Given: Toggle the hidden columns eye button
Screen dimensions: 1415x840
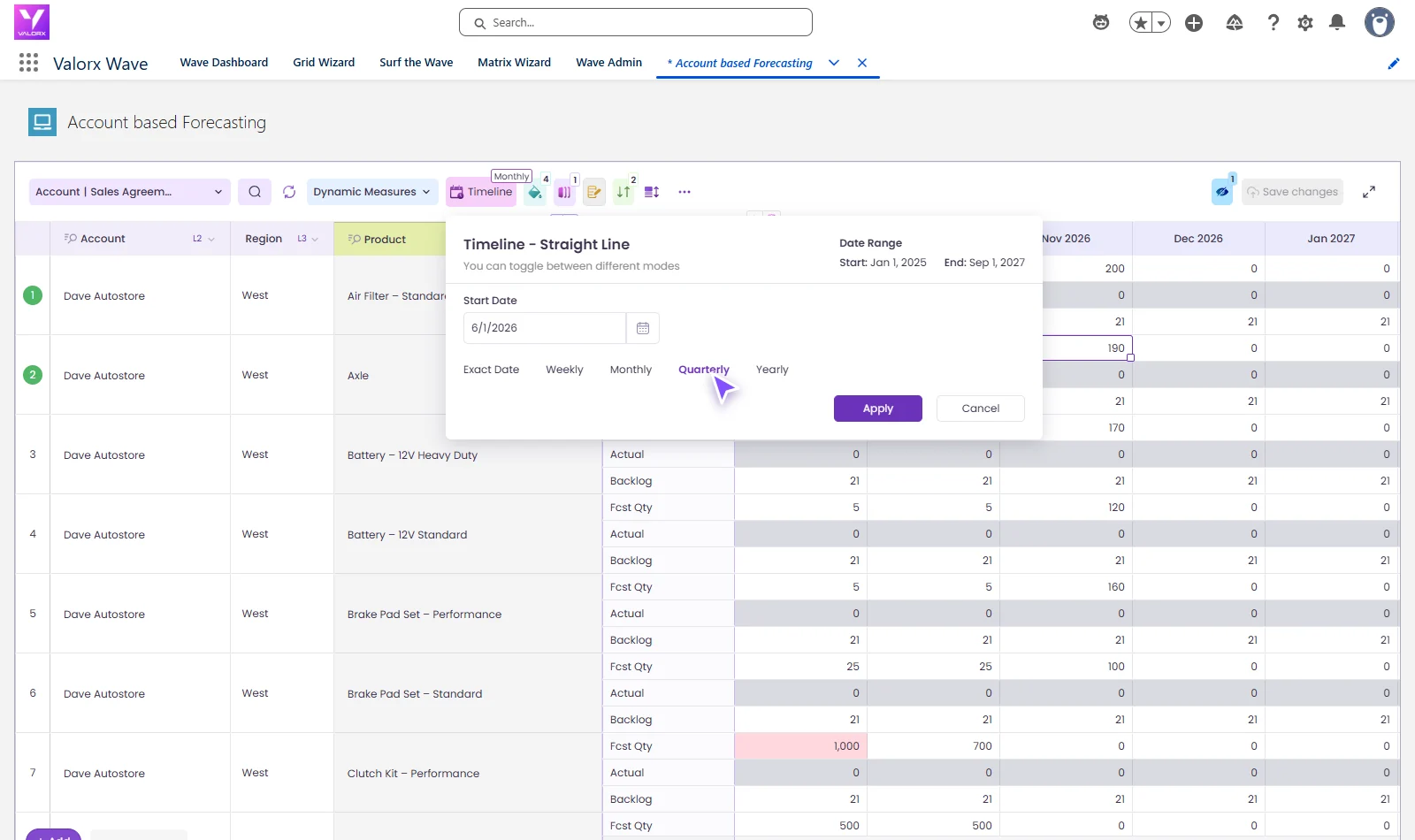Looking at the screenshot, I should click(1222, 192).
